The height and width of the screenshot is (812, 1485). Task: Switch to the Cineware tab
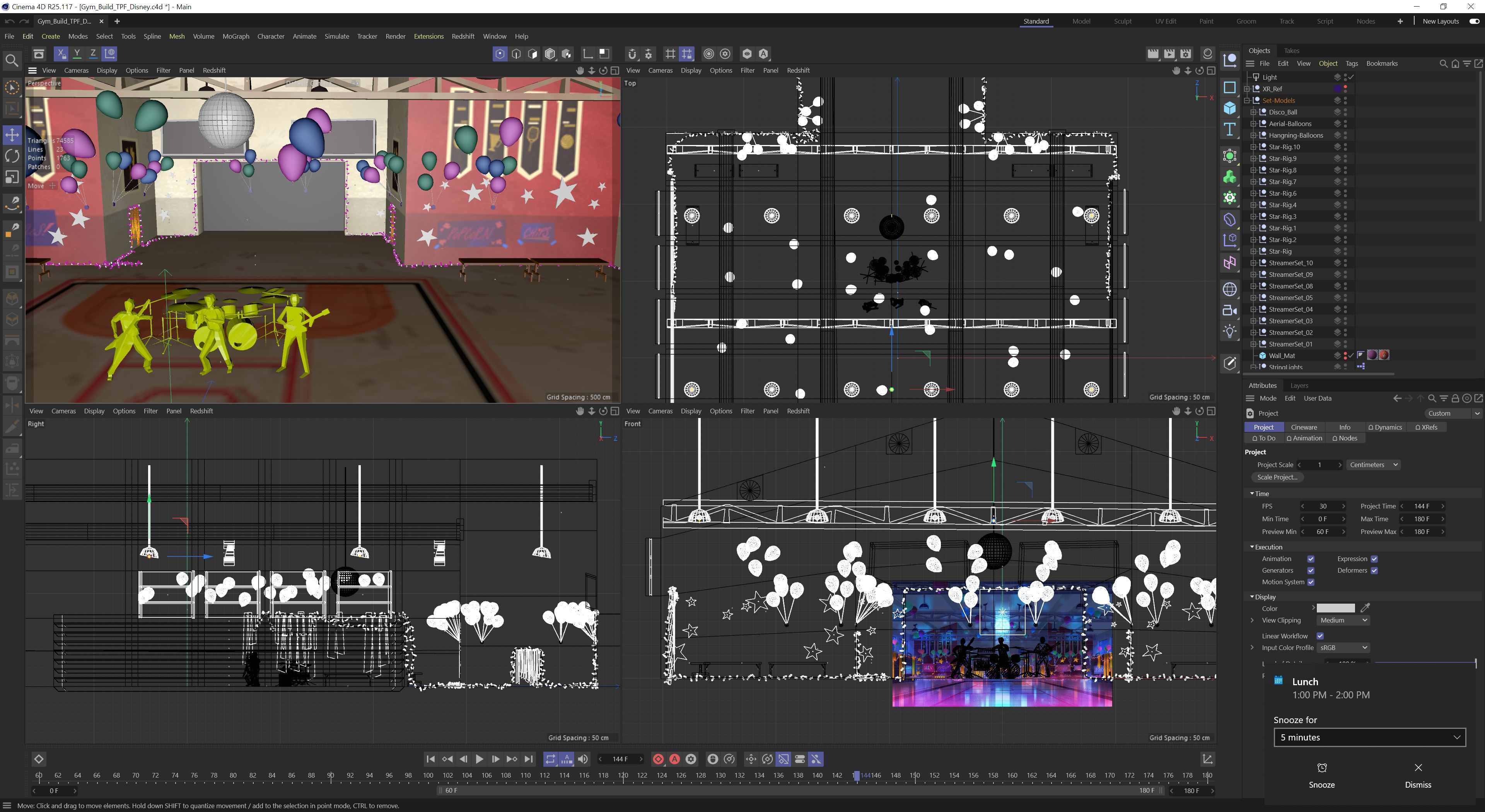pos(1303,428)
